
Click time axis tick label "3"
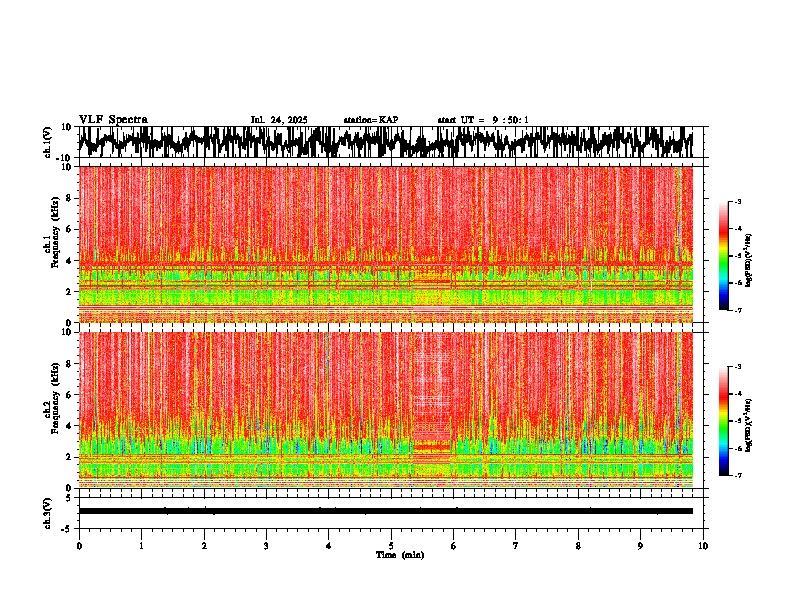tap(266, 546)
